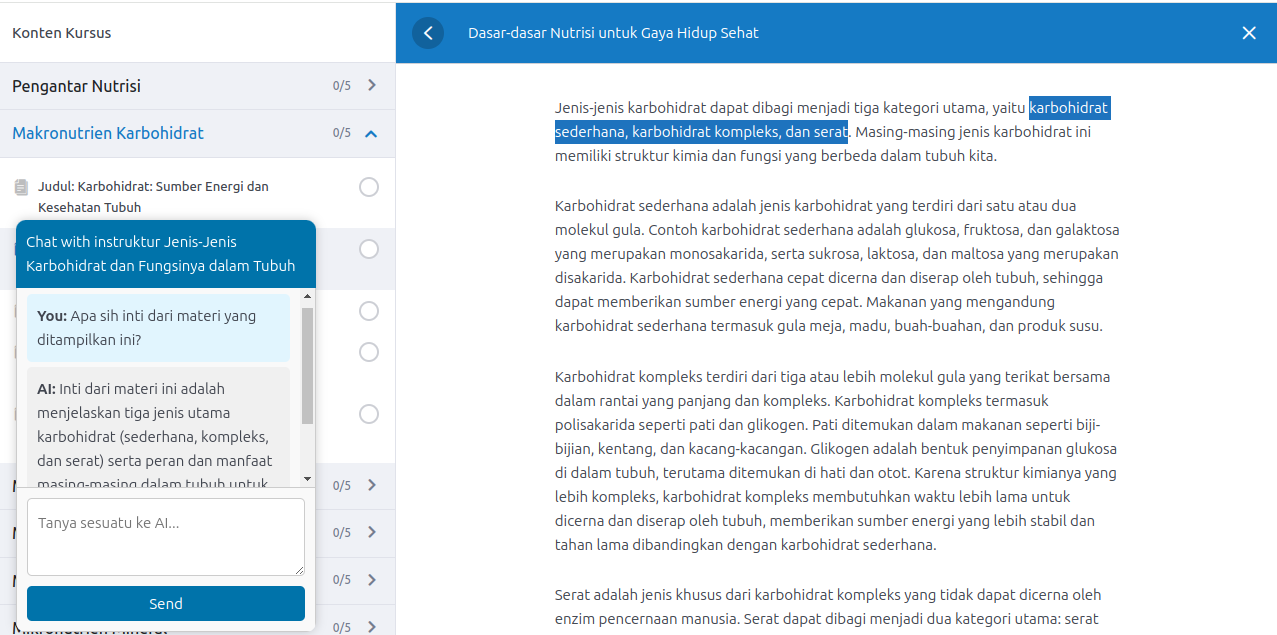Click the resize grip on the chat textarea
Screen dimensions: 1277x635
tap(298, 569)
